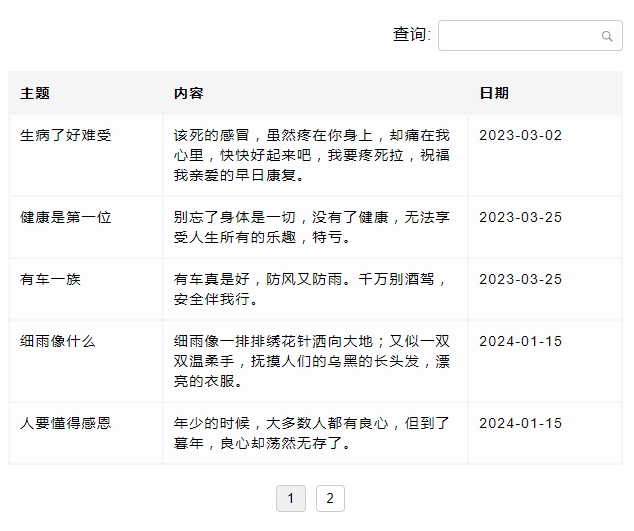Sort by the 日期 column header
The height and width of the screenshot is (531, 634).
coord(494,93)
